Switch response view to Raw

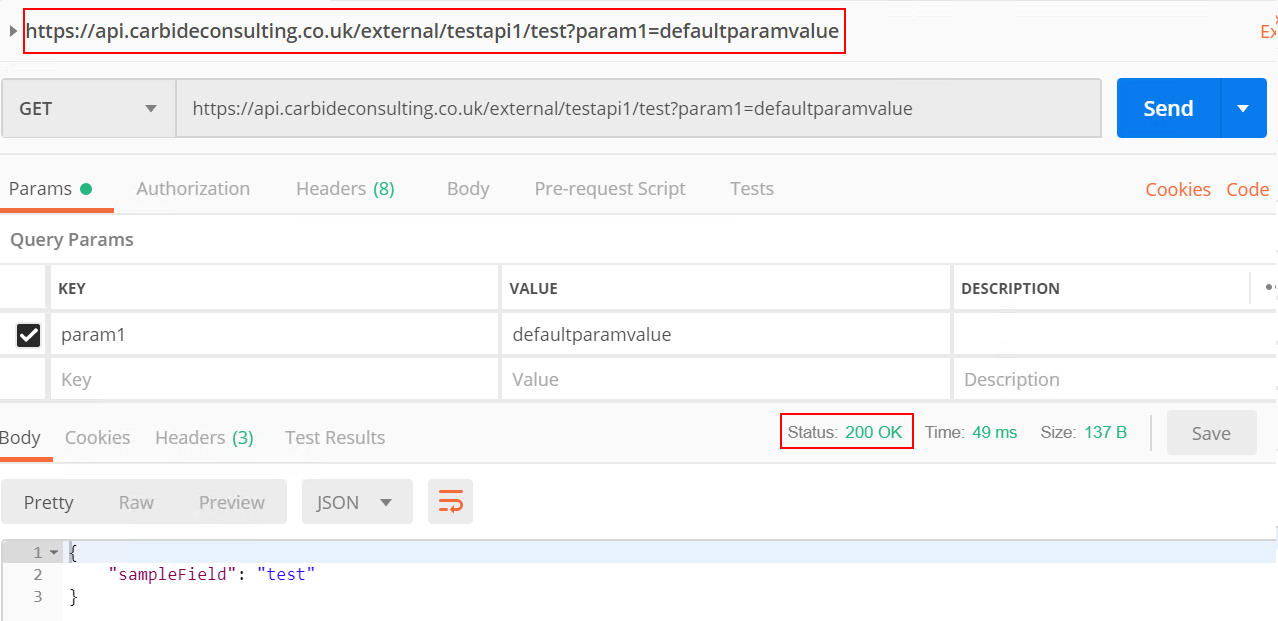pos(136,501)
